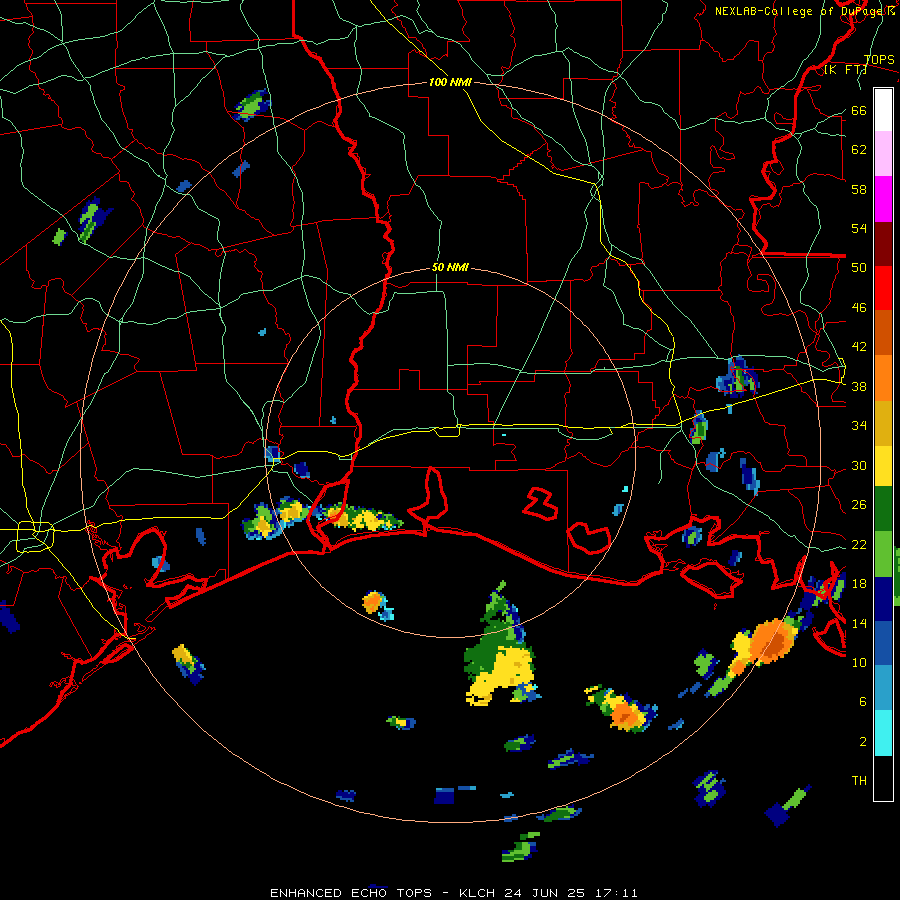Screen dimensions: 900x900
Task: Click the "30" legend value
Action: click(x=859, y=465)
